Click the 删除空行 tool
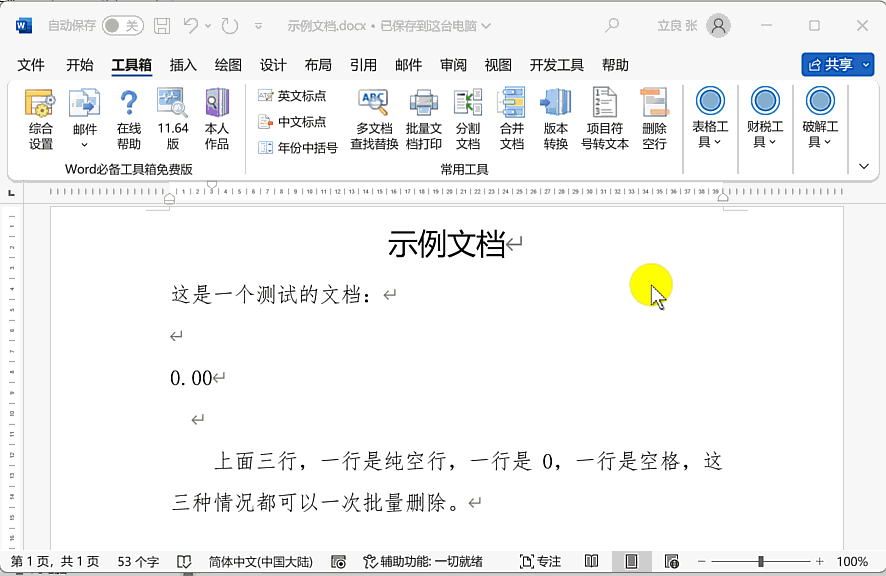This screenshot has height=576, width=886. click(654, 119)
